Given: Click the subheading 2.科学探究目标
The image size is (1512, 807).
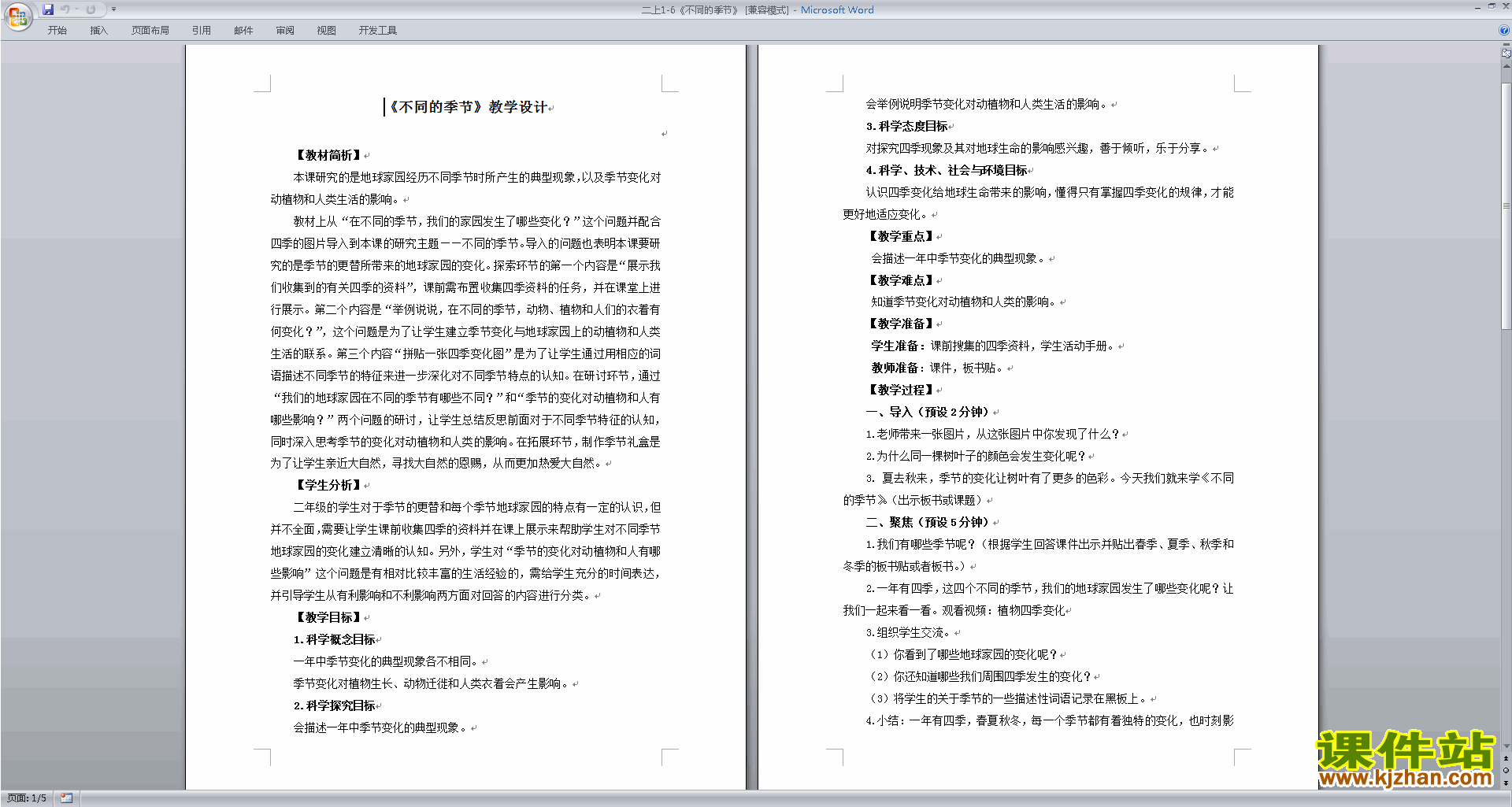Looking at the screenshot, I should point(335,705).
